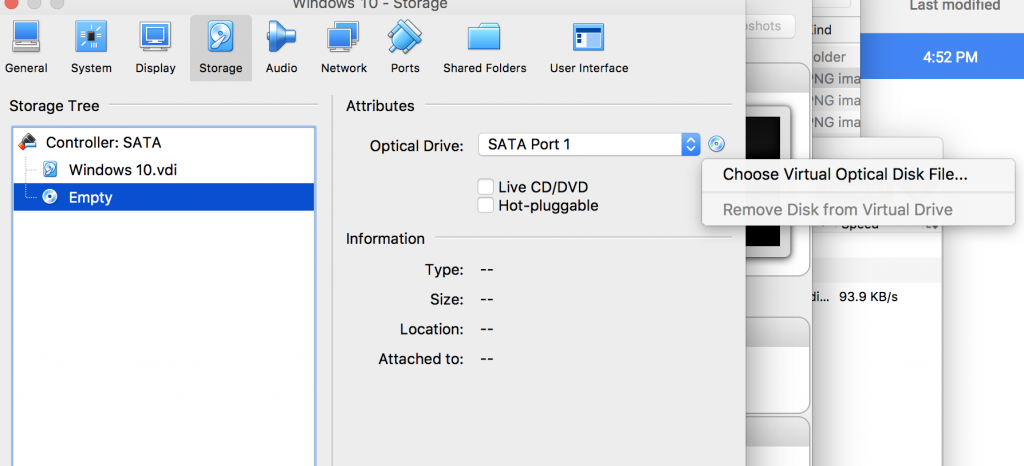The width and height of the screenshot is (1024, 466).
Task: Choose Virtual Optical Disk File menu entry
Action: click(857, 174)
